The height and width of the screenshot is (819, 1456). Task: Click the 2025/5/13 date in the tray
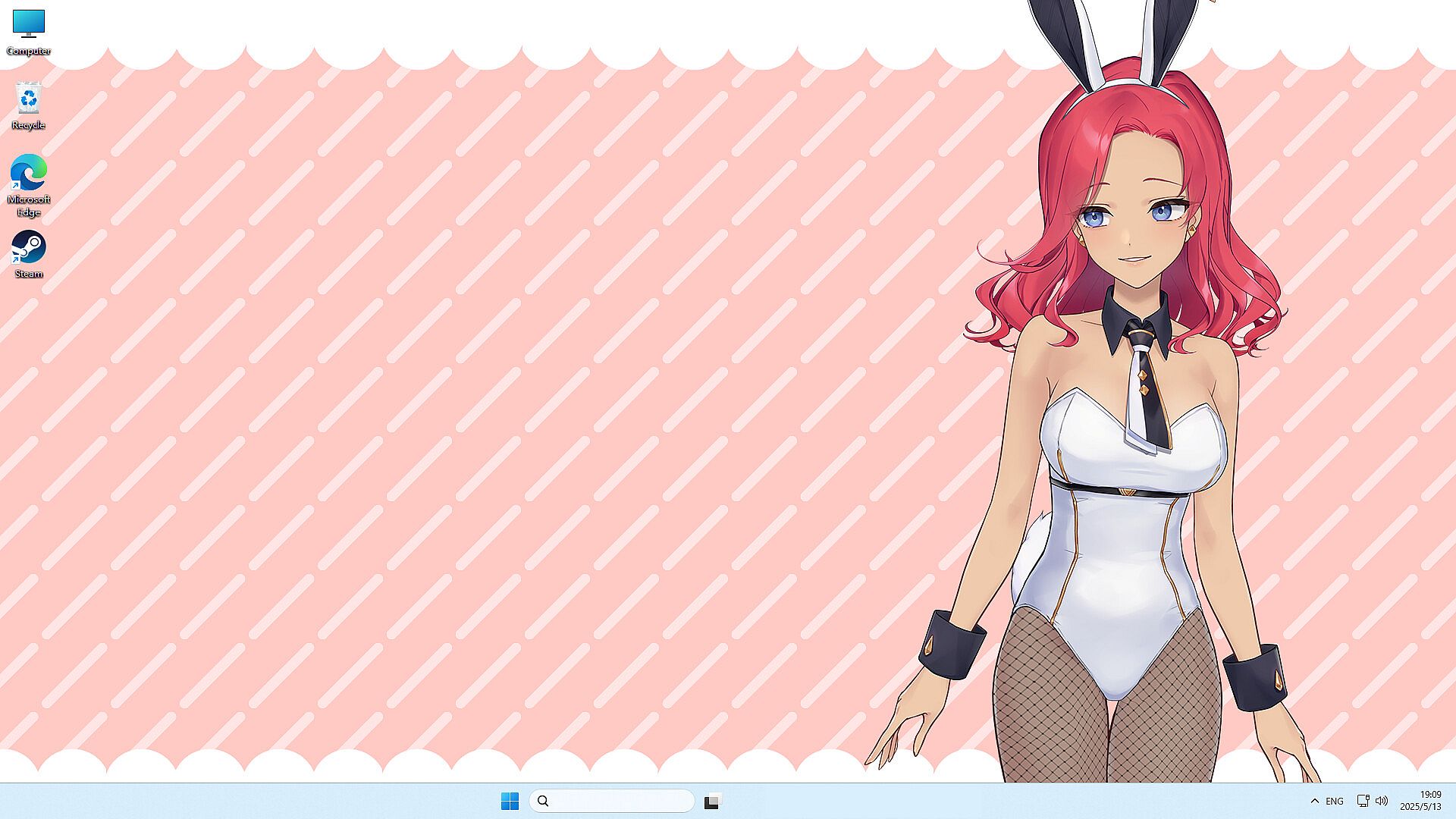pyautogui.click(x=1420, y=807)
